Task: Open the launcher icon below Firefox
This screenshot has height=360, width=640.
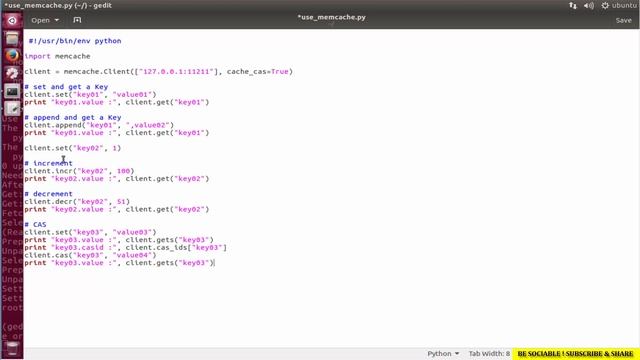Action: 12,73
